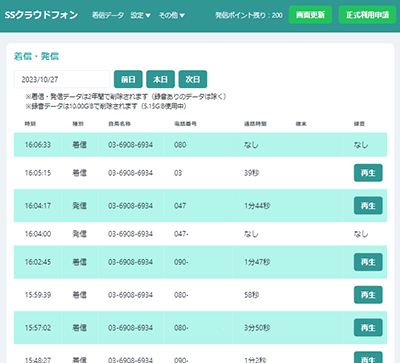The width and height of the screenshot is (400, 363).
Task: Go to previous day with 前日
Action: coord(128,79)
